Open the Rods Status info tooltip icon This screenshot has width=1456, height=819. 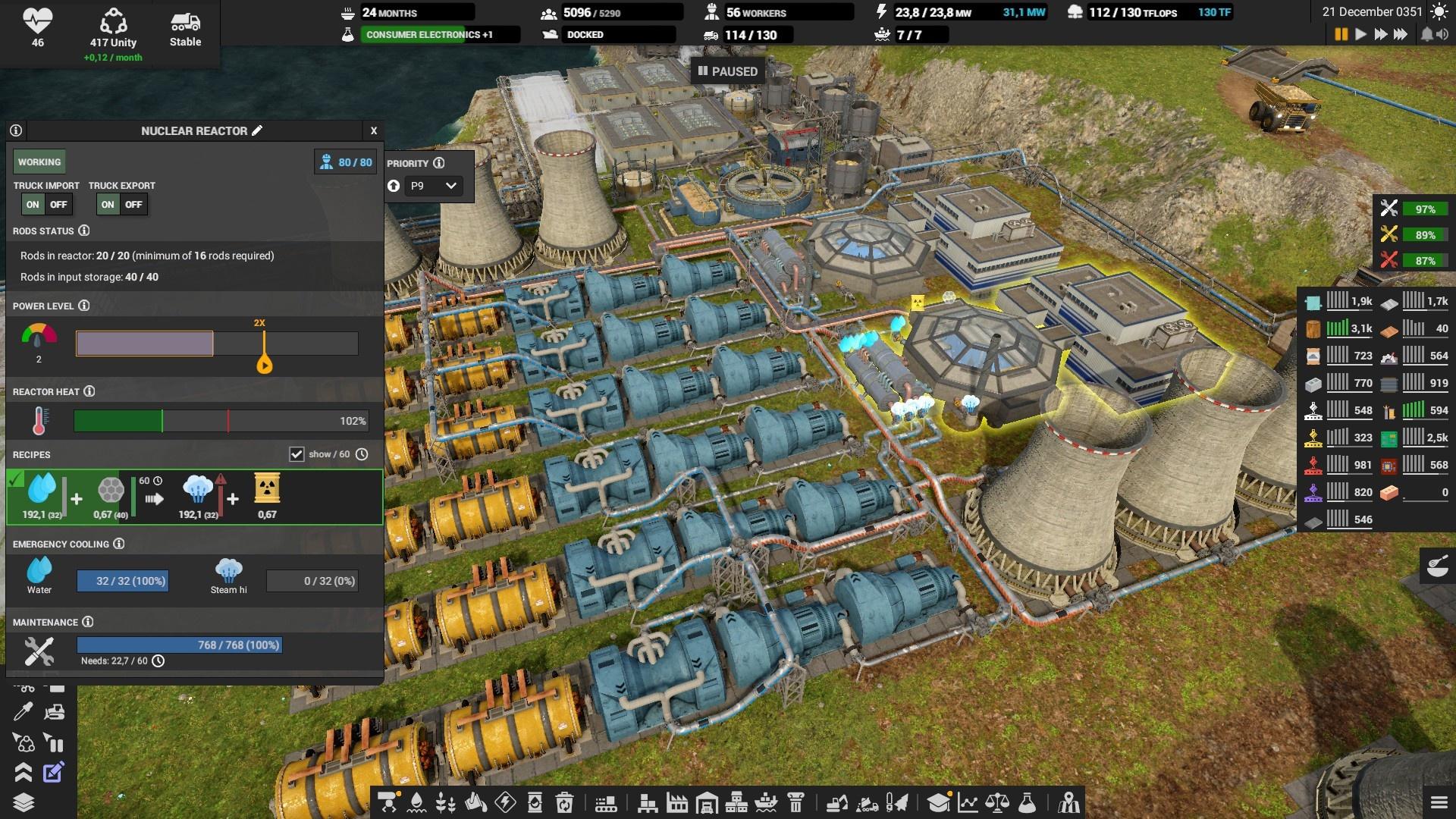tap(84, 231)
